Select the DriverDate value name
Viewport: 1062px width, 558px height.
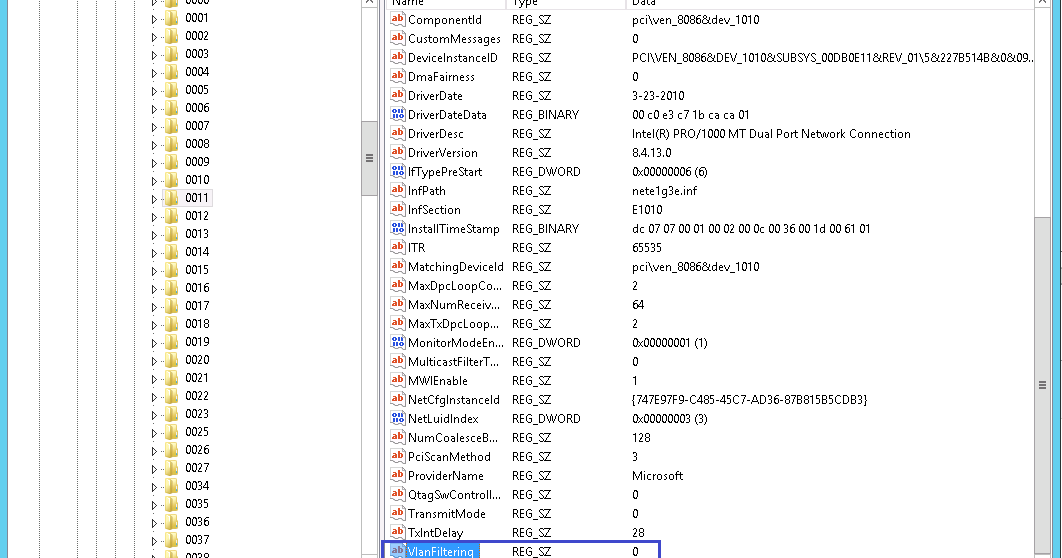click(435, 95)
